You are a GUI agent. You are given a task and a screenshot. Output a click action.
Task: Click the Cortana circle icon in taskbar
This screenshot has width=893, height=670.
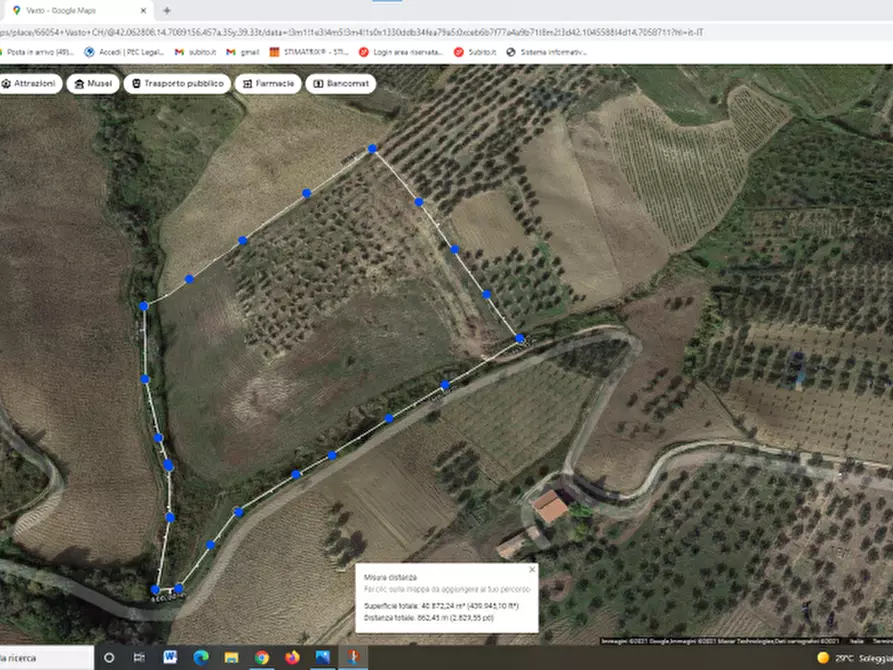[109, 658]
